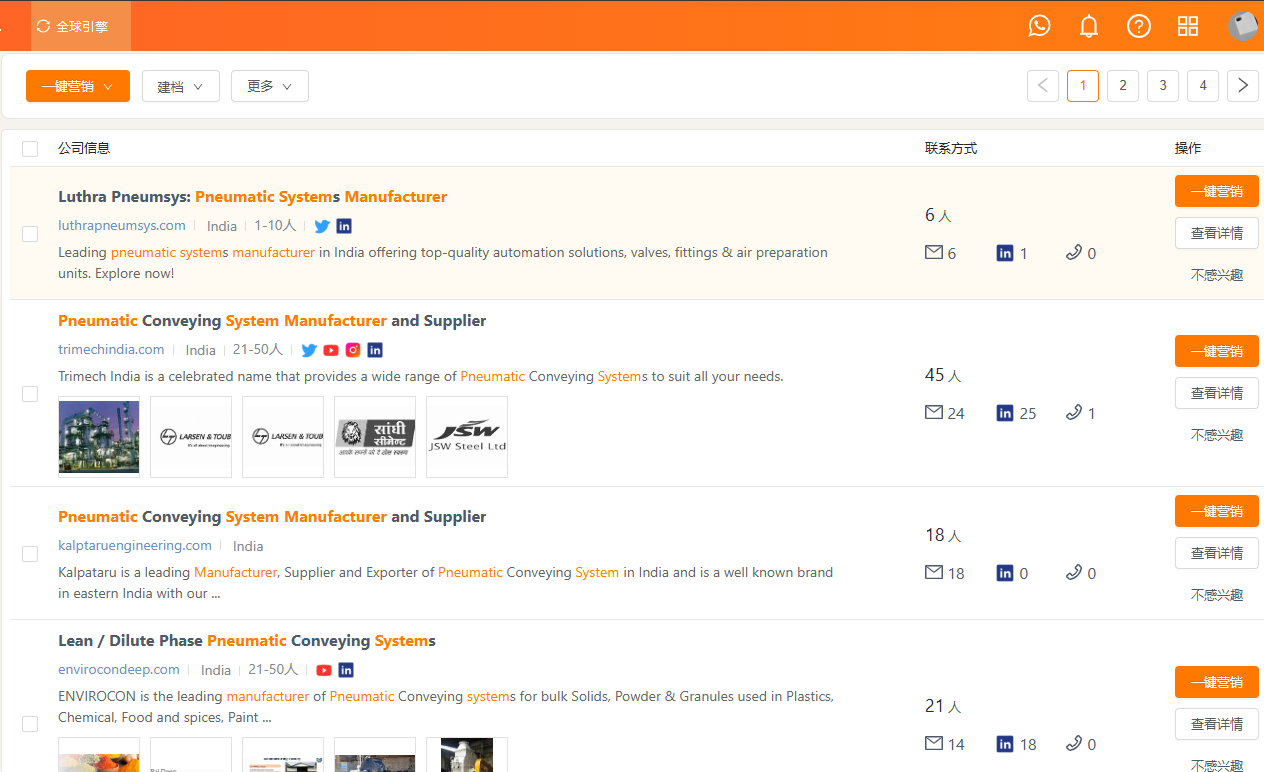Click LinkedIn contact count icon for Luthra Pneumsys
The width and height of the screenshot is (1264, 772).
[x=1005, y=253]
